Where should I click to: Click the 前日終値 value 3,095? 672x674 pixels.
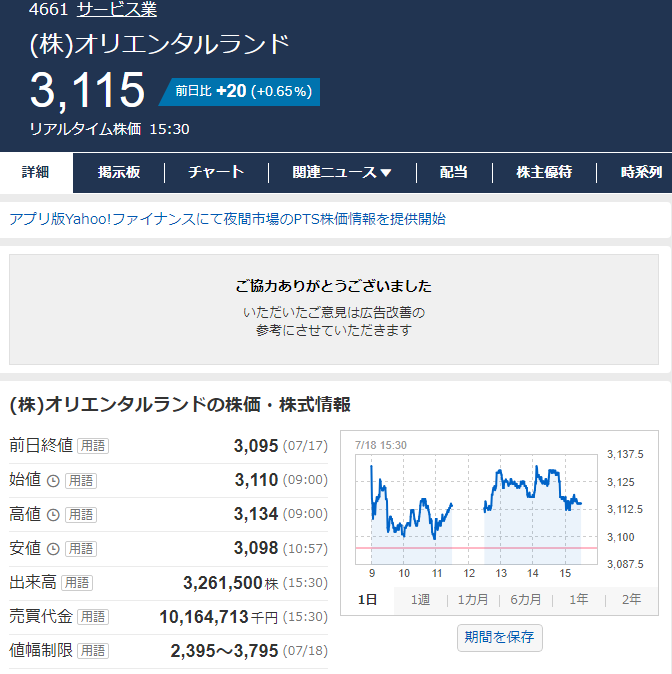[x=256, y=446]
